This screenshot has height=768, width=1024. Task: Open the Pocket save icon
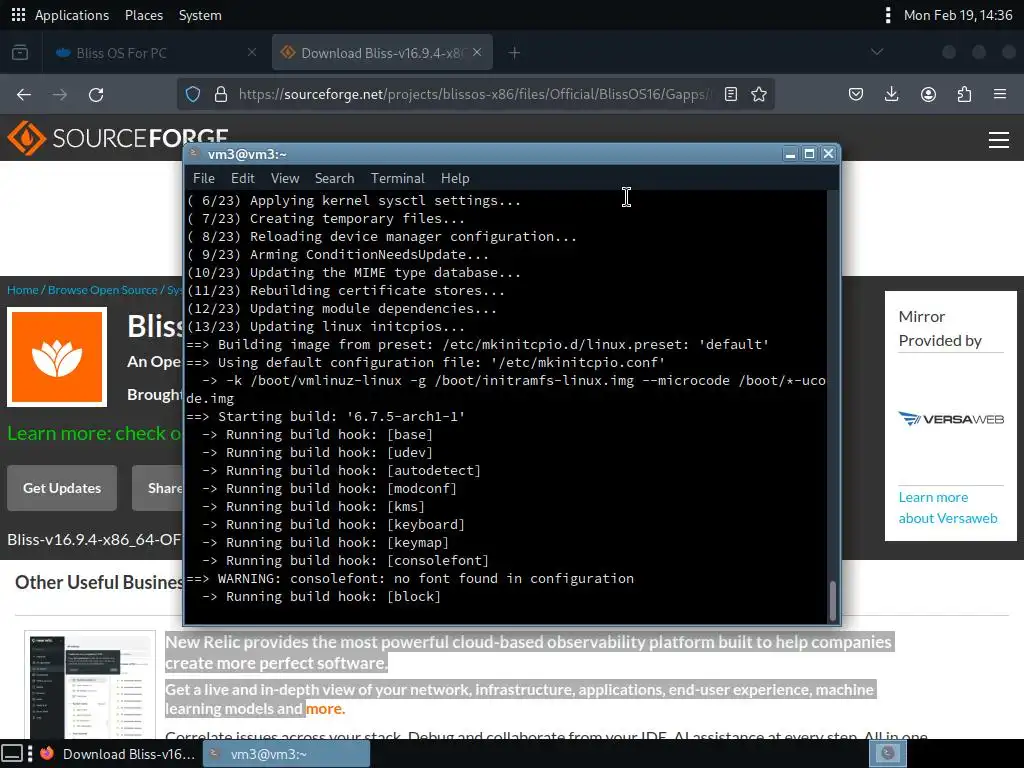(856, 95)
